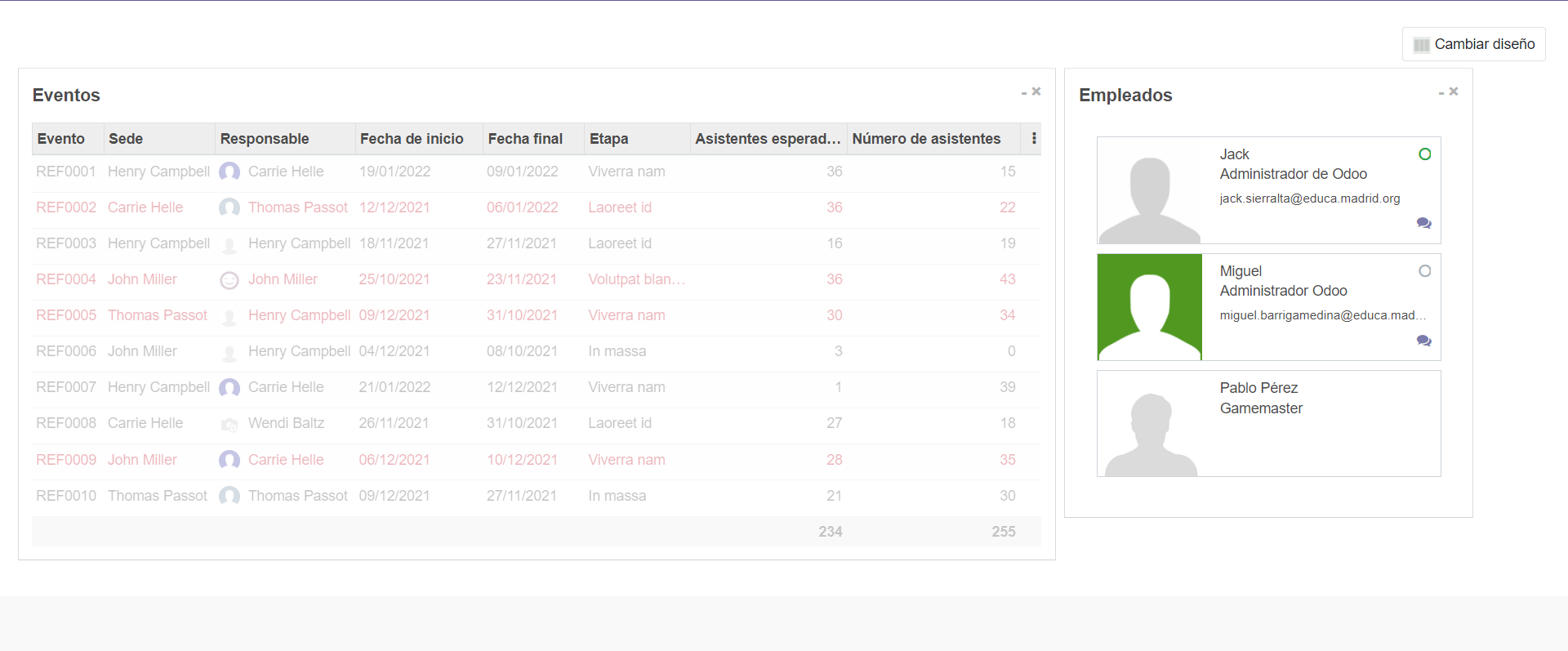Open event REF0001
1568x651 pixels.
point(66,172)
